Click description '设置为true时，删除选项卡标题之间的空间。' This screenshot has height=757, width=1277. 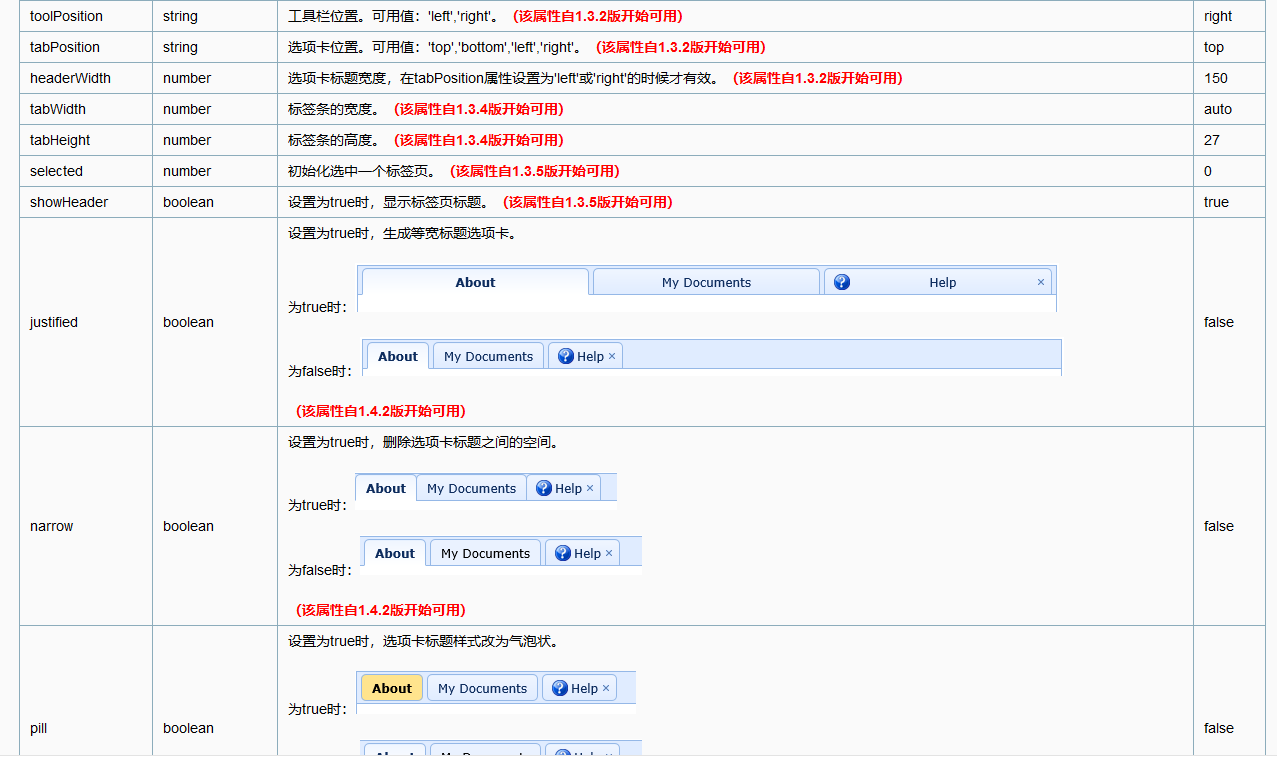(423, 442)
